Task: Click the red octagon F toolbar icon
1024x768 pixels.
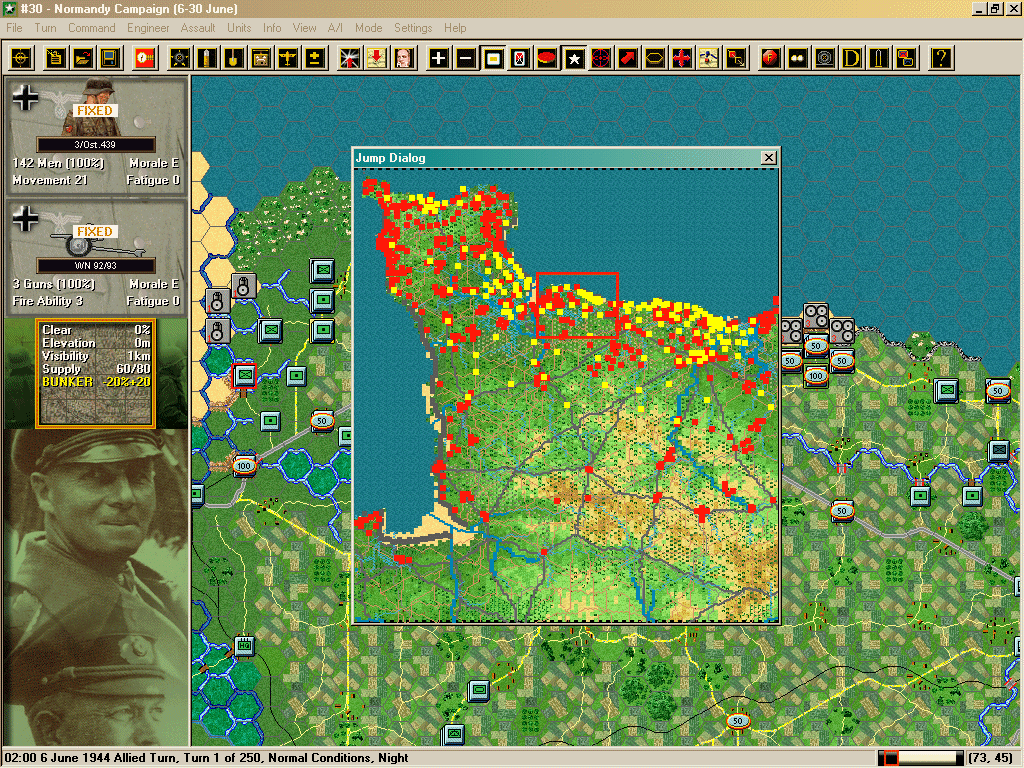Action: pyautogui.click(x=771, y=58)
